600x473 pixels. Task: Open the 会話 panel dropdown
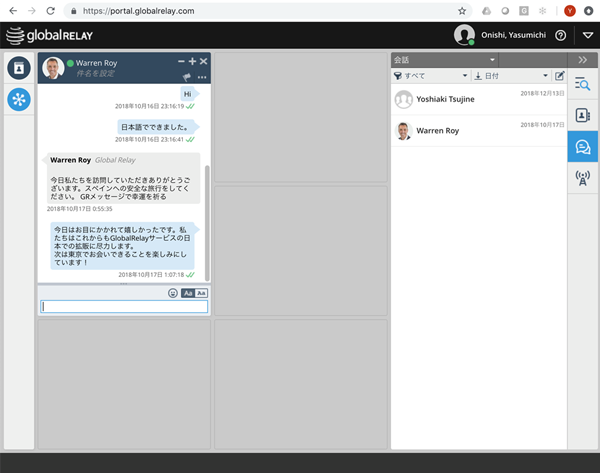445,60
